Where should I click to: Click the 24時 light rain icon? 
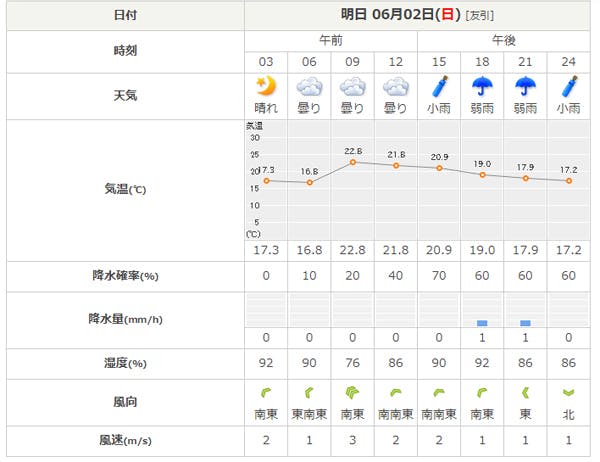point(569,86)
